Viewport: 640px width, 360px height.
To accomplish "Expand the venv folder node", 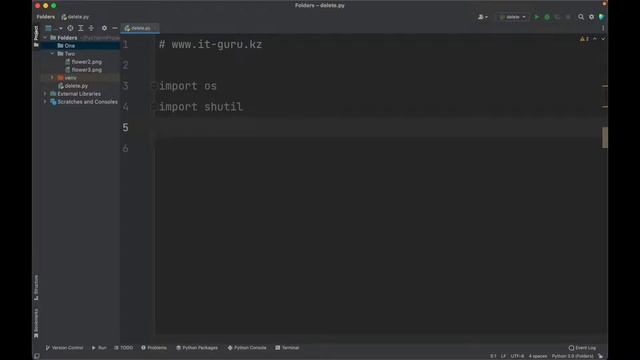I will pyautogui.click(x=52, y=78).
